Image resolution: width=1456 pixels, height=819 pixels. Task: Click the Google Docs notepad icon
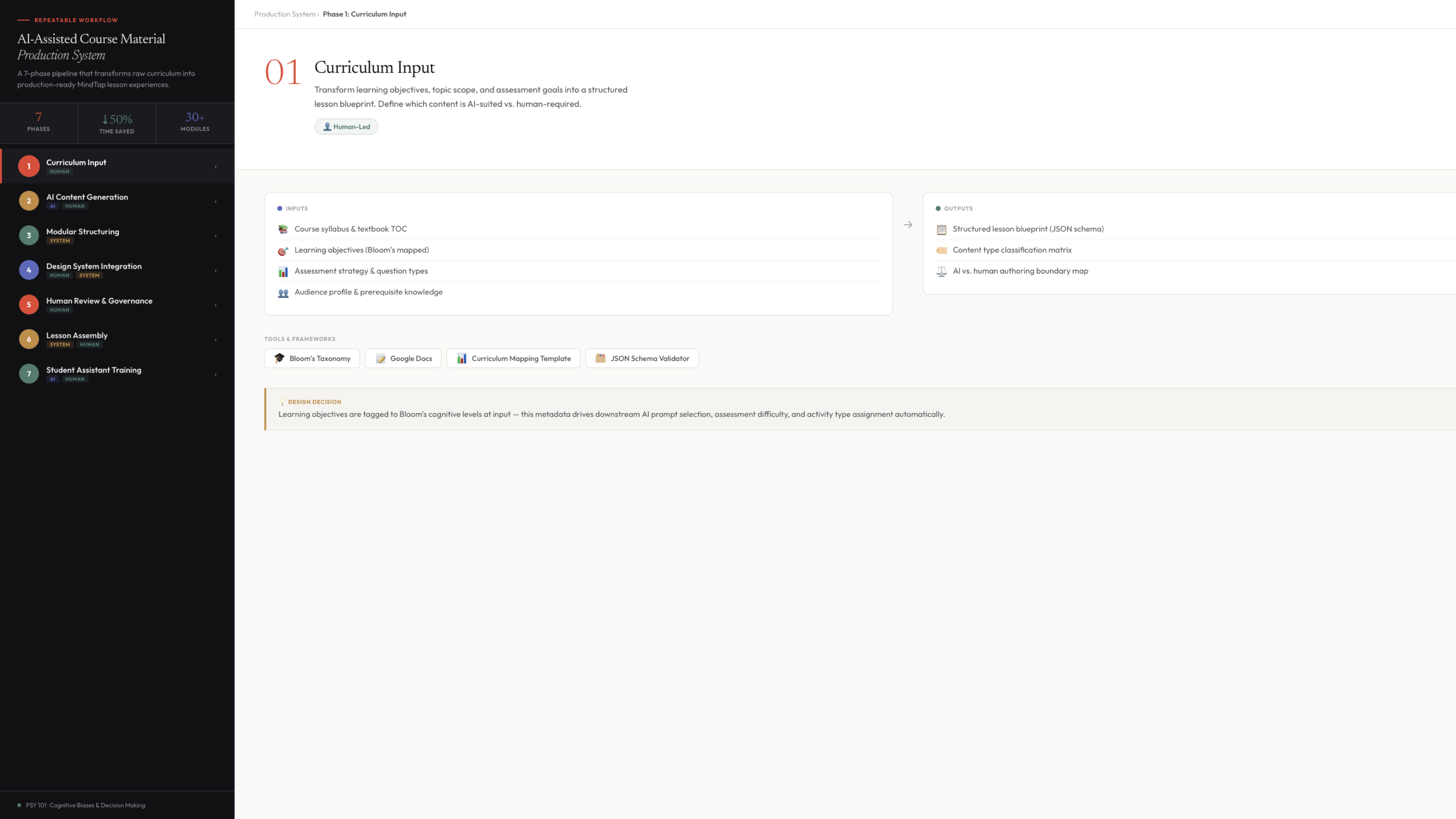tap(380, 358)
